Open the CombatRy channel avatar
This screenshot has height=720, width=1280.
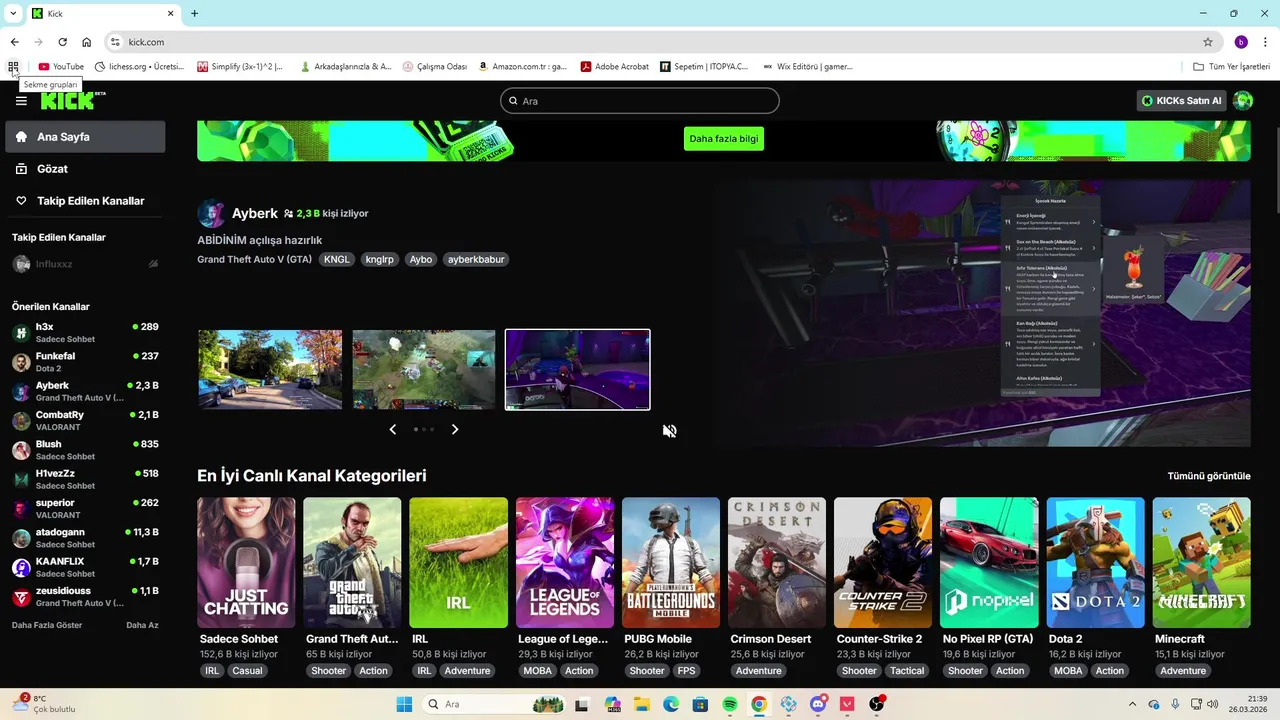coord(21,421)
